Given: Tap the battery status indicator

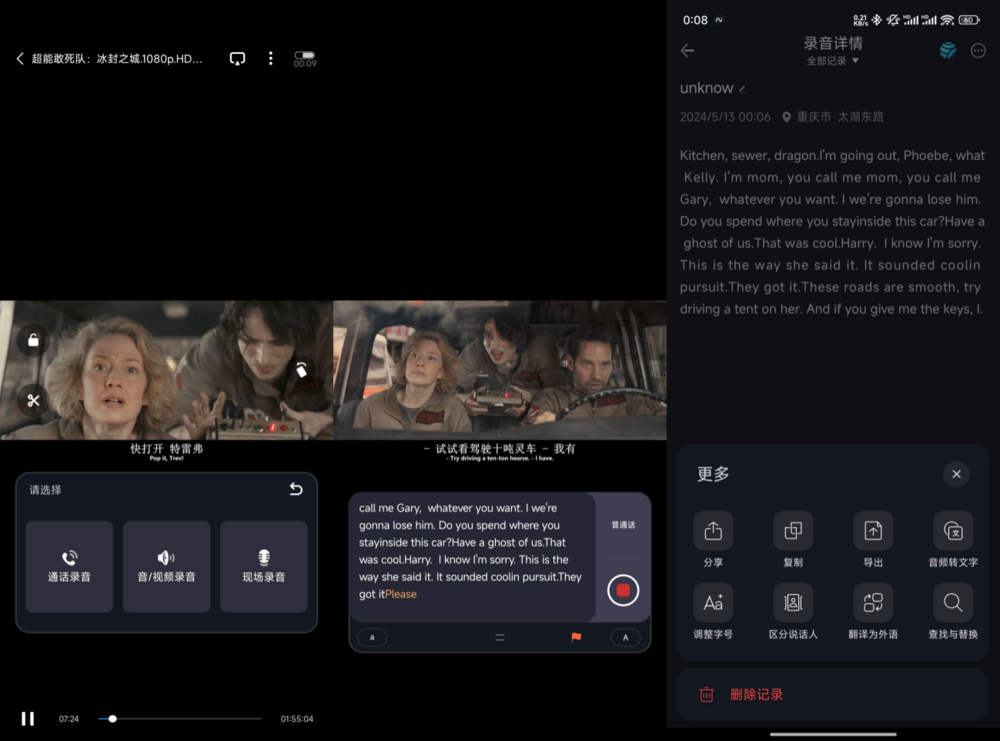Looking at the screenshot, I should point(969,20).
